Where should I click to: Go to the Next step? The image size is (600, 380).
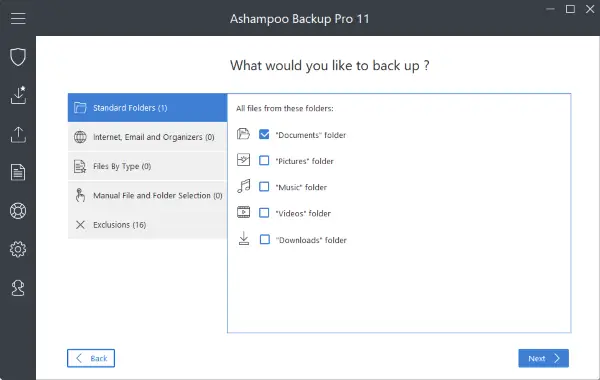coord(543,358)
